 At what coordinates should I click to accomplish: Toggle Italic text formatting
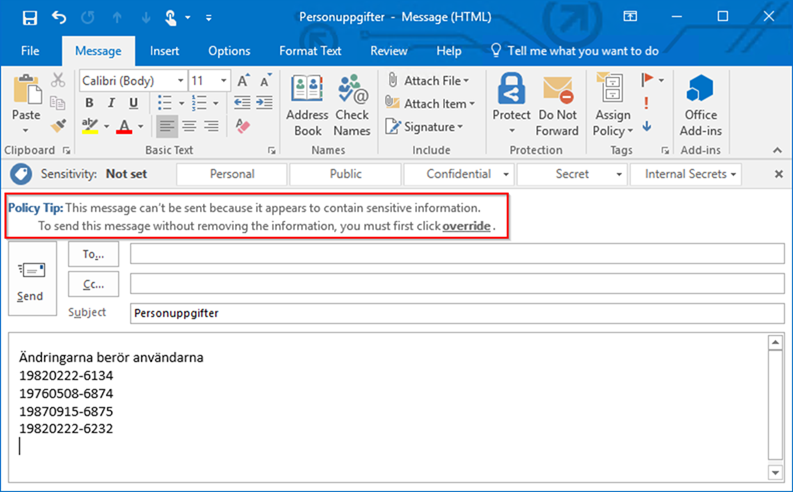(111, 103)
